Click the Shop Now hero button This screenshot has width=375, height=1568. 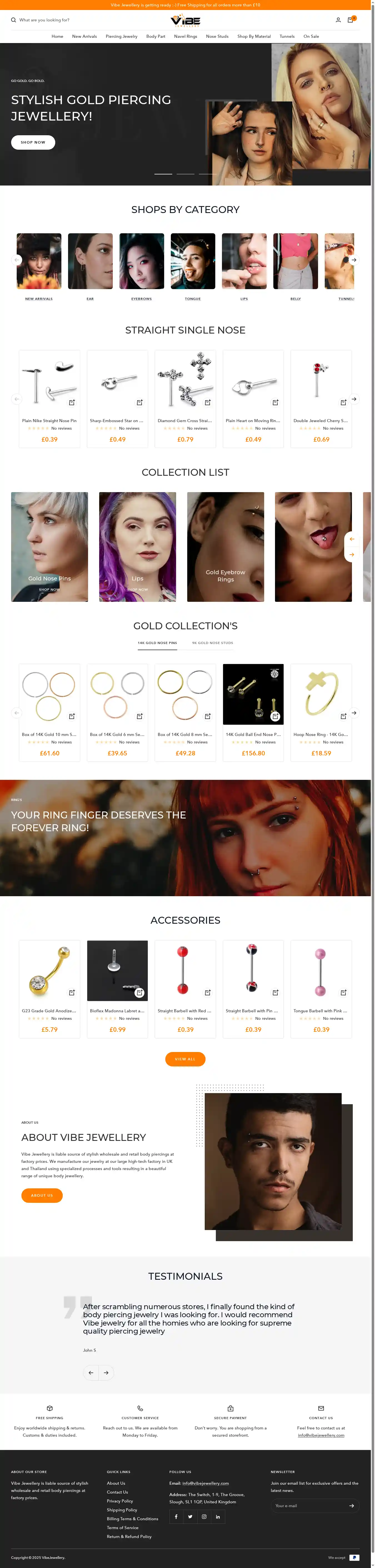(33, 142)
